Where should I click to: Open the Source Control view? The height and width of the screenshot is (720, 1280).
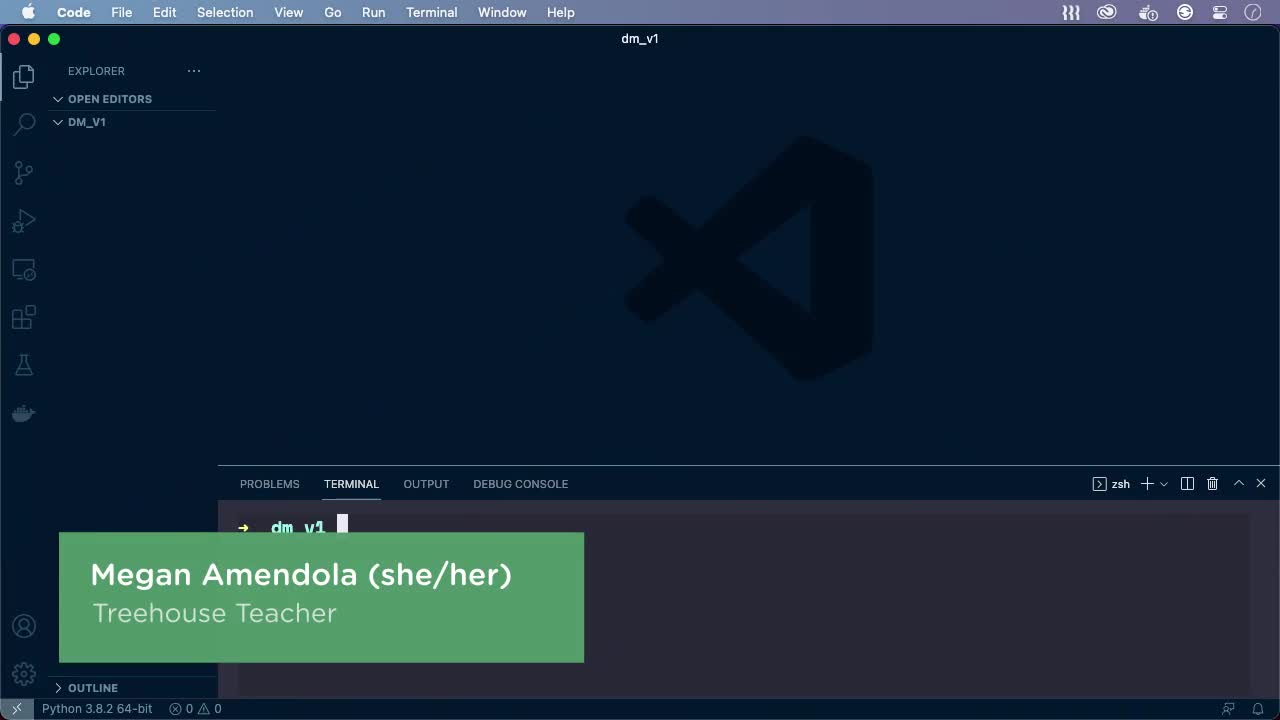[x=24, y=173]
